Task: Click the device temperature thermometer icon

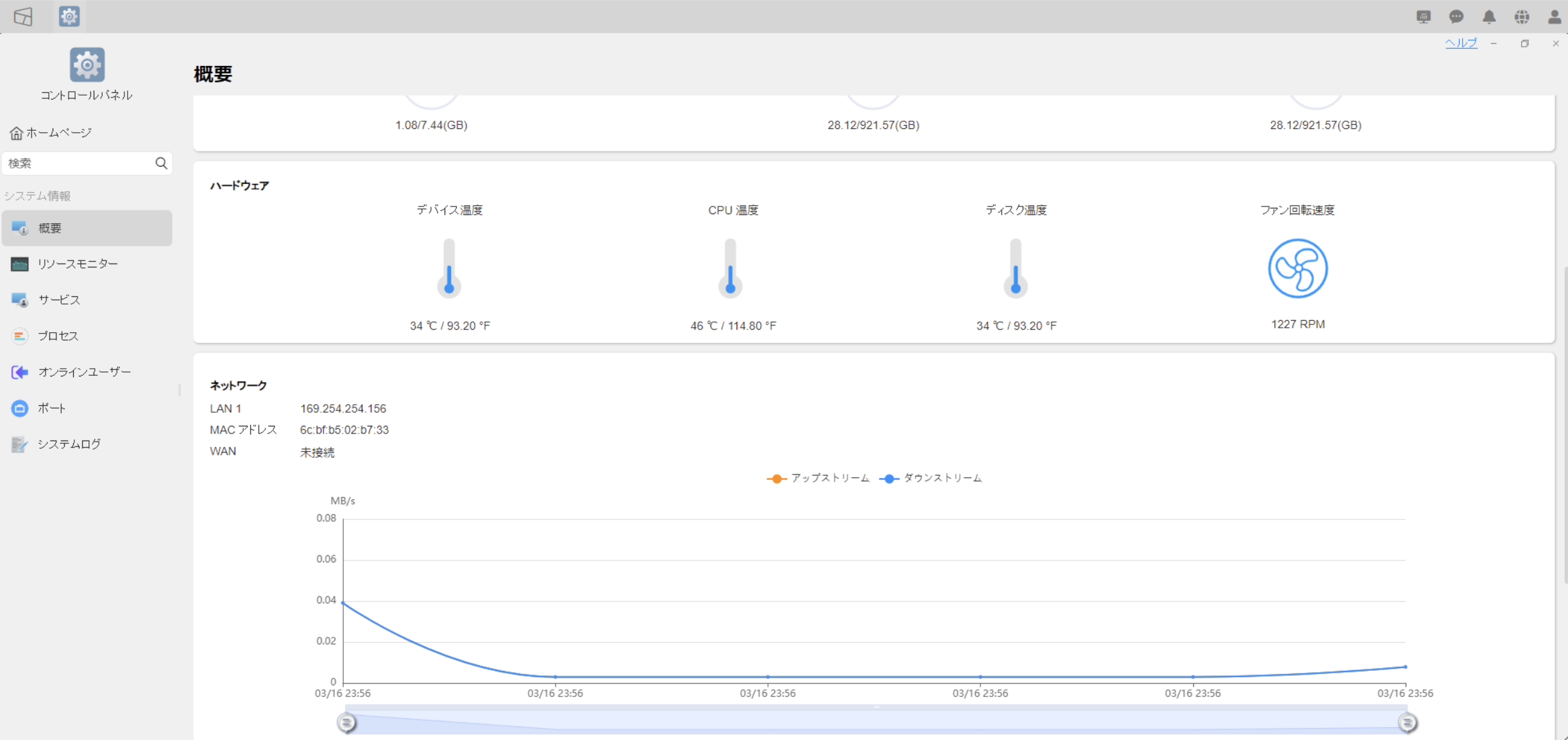Action: pos(449,268)
